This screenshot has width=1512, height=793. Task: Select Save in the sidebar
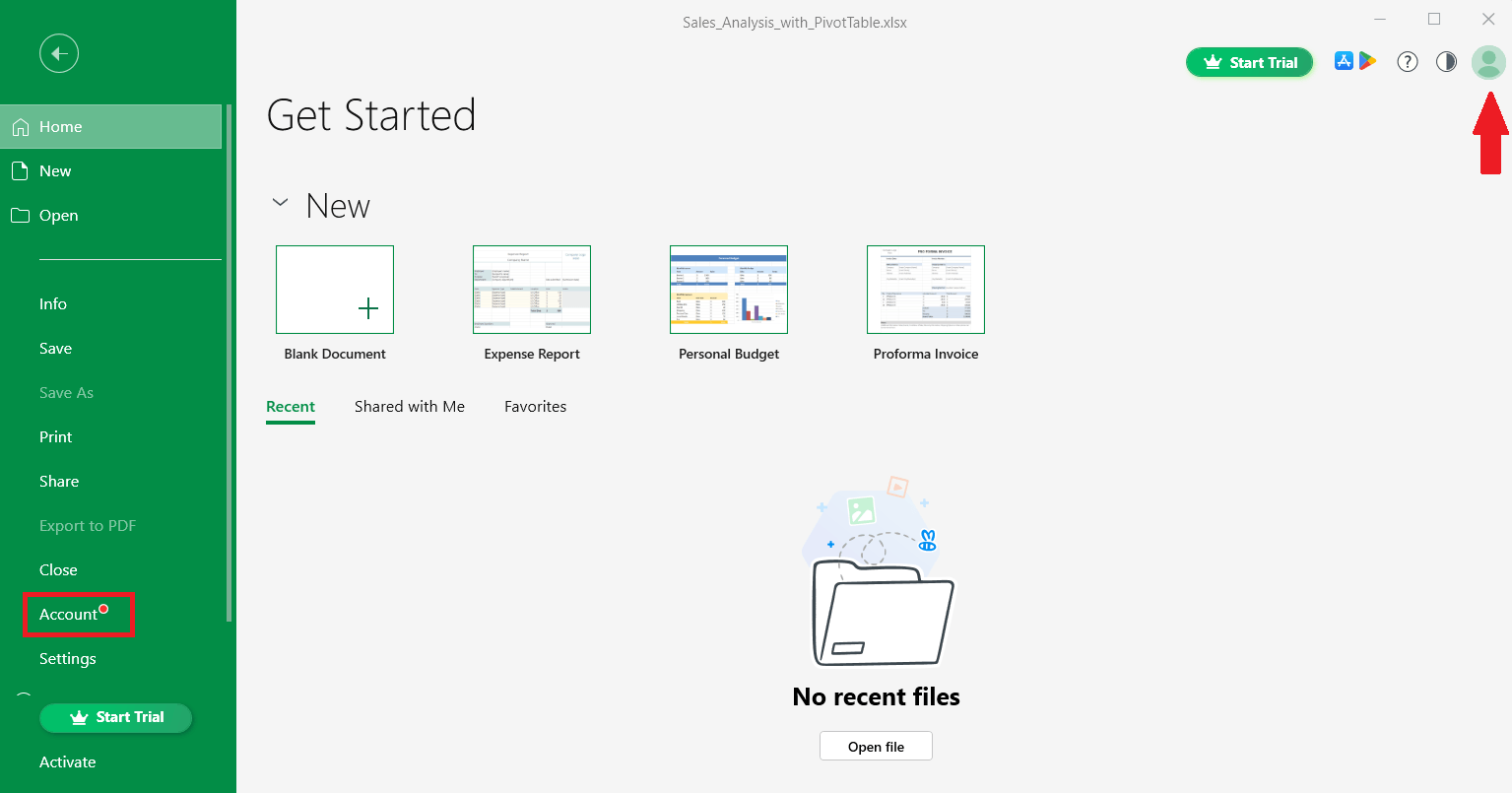[x=55, y=349]
